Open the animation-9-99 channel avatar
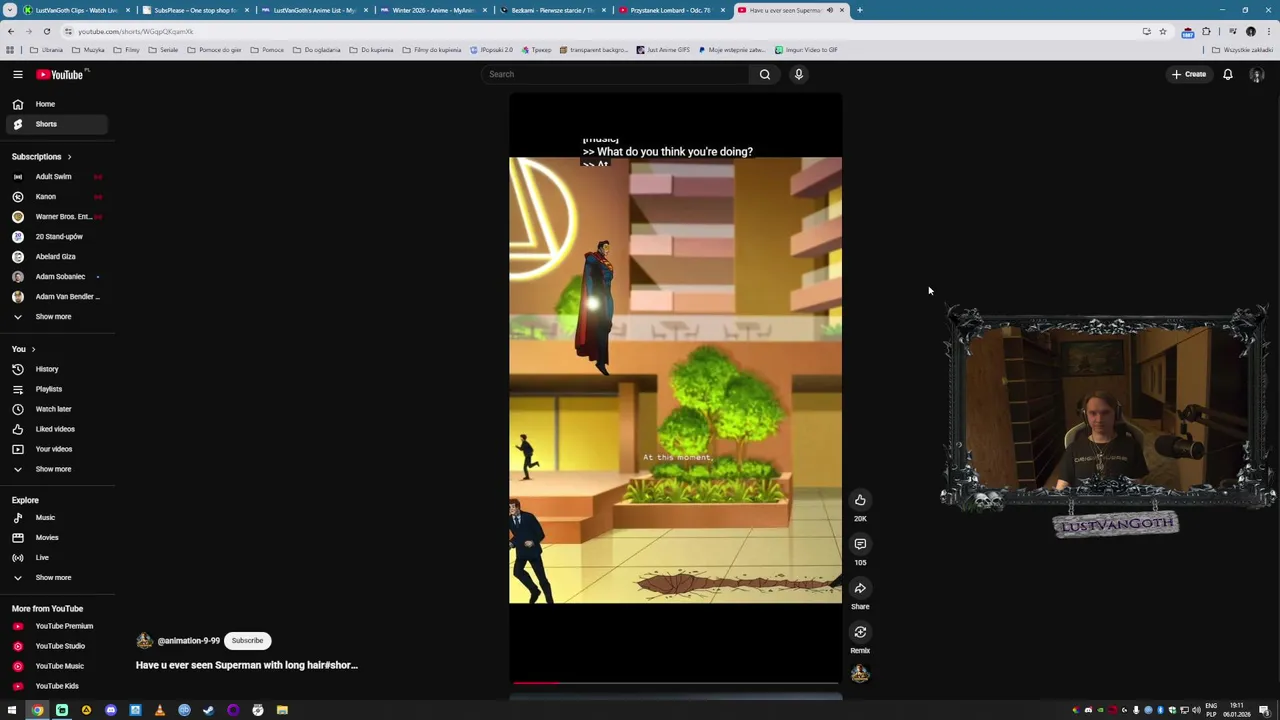This screenshot has height=720, width=1280. (144, 641)
